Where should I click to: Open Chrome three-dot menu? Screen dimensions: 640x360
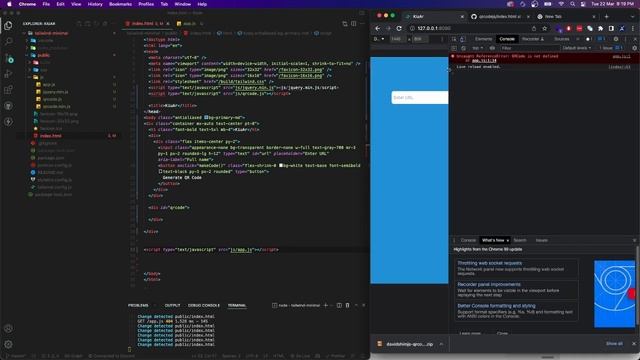pos(633,29)
